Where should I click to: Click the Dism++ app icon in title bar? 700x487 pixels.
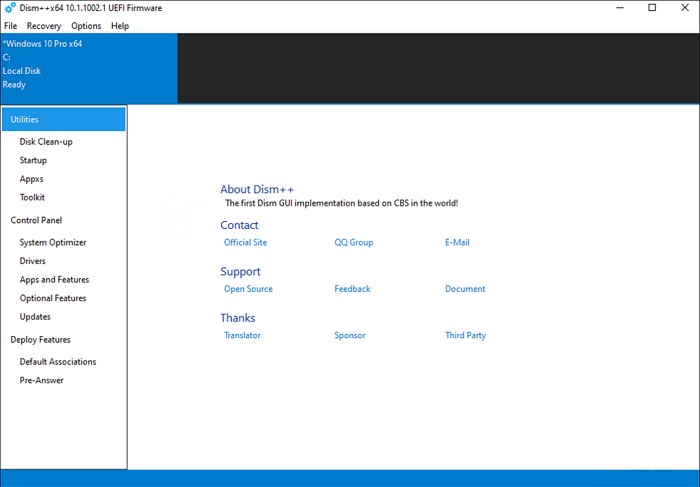10,8
